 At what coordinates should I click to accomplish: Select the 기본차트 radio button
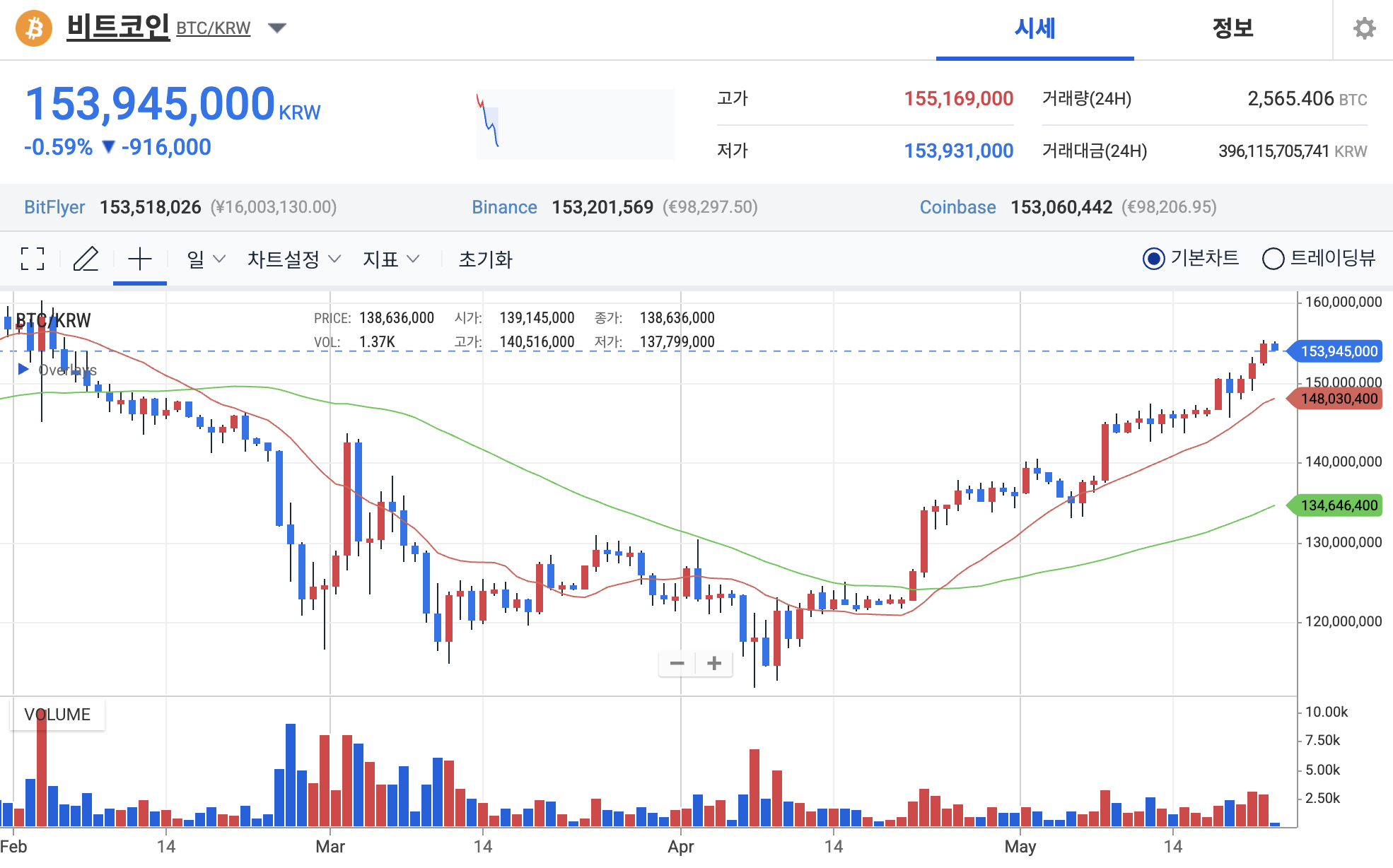click(1153, 259)
